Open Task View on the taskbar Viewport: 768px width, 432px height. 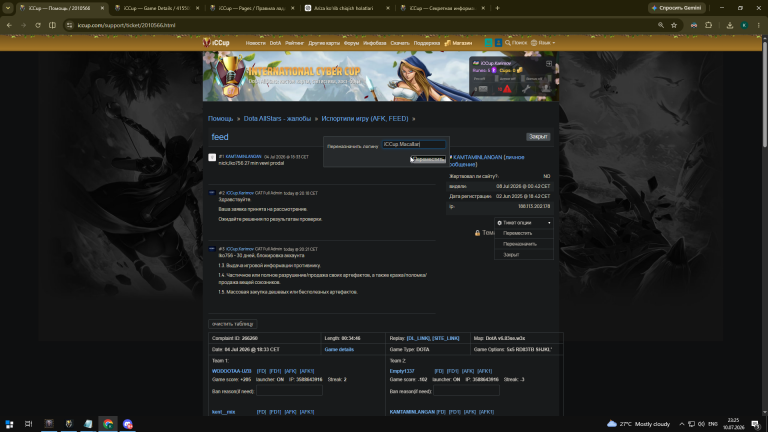[x=28, y=424]
